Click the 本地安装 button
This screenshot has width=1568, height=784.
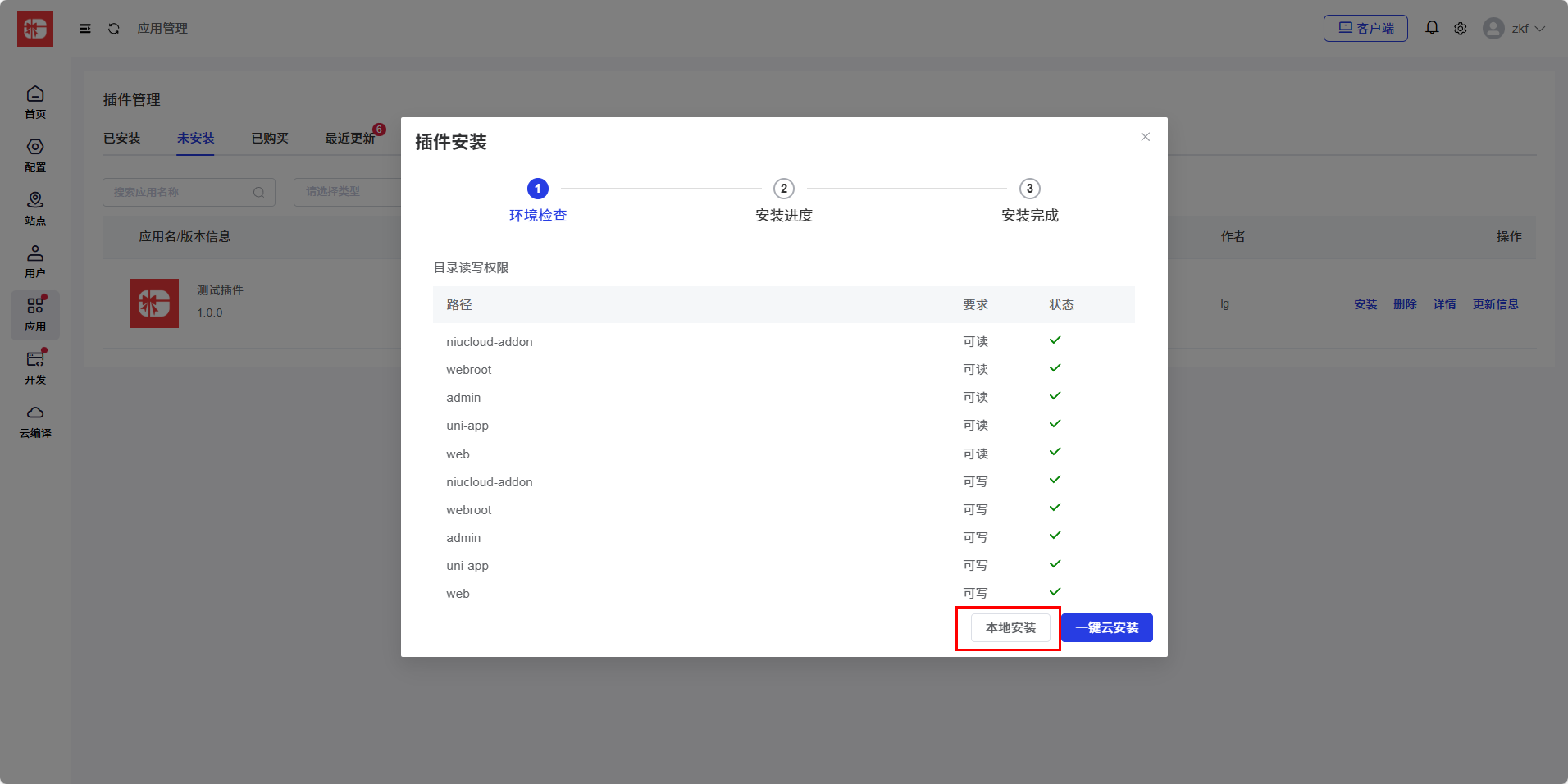point(1010,628)
